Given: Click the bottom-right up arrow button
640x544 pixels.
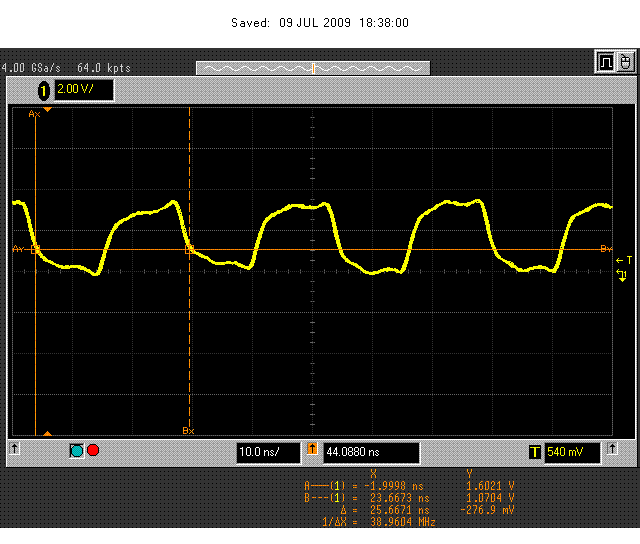Looking at the screenshot, I should pos(612,449).
